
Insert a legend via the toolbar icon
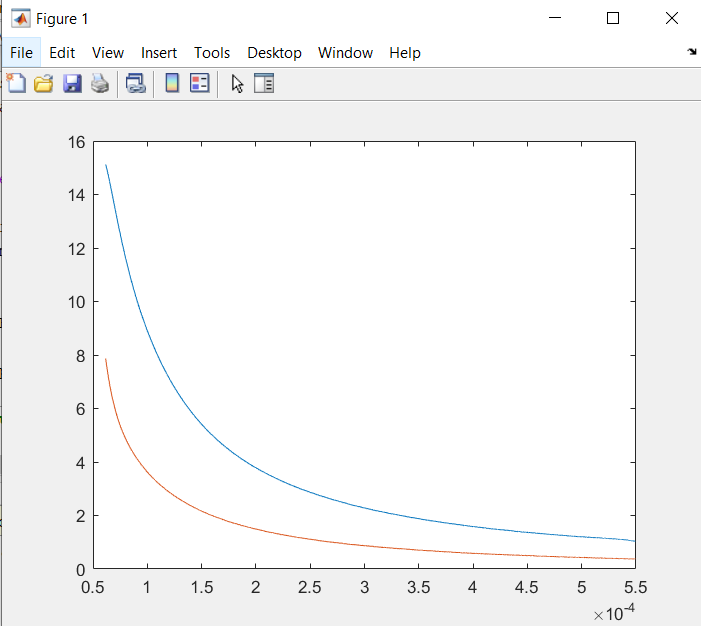pos(199,83)
